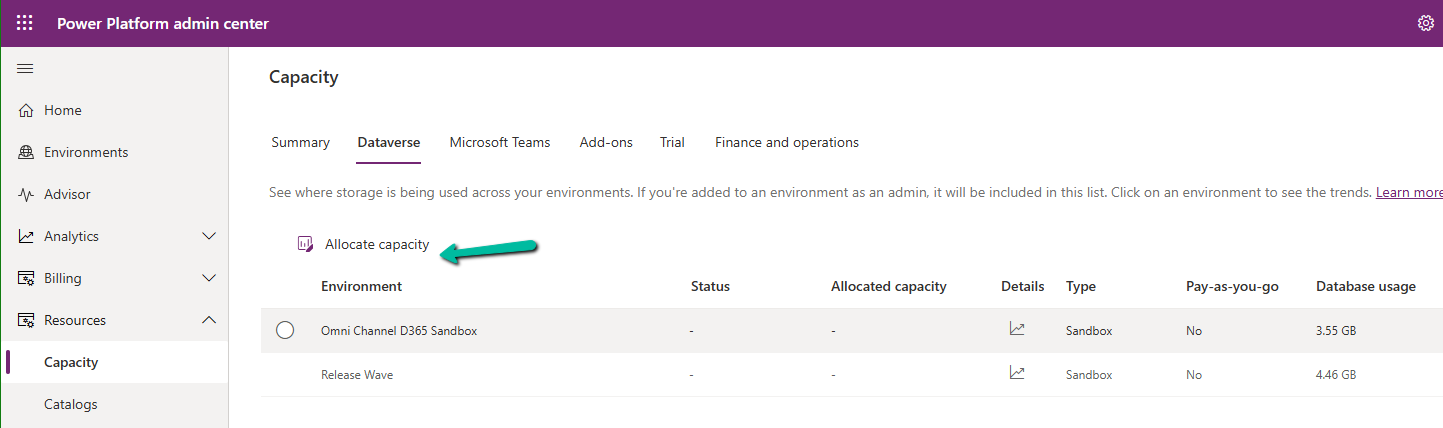Select Omni Channel D365 Sandbox radio button
Image resolution: width=1443 pixels, height=428 pixels.
click(x=285, y=330)
